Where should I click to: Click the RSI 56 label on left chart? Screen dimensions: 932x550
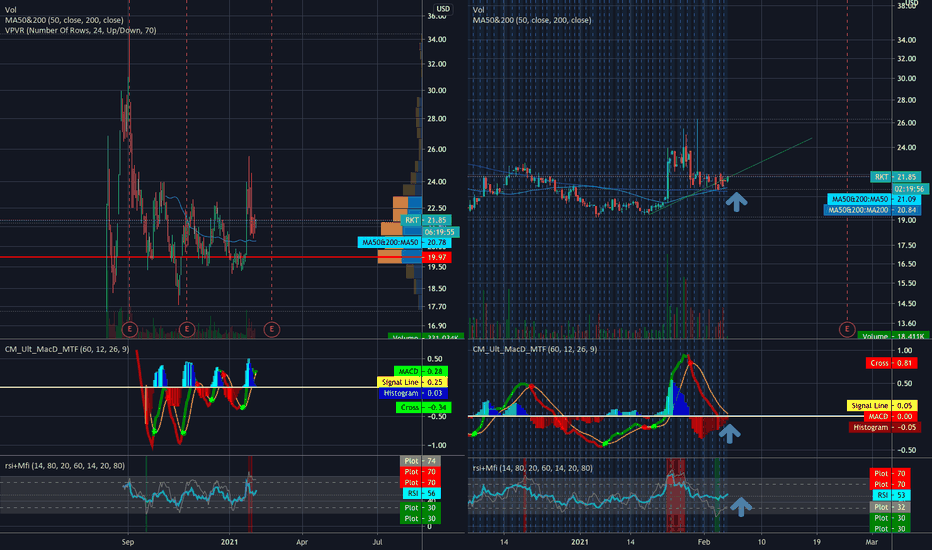click(x=421, y=493)
